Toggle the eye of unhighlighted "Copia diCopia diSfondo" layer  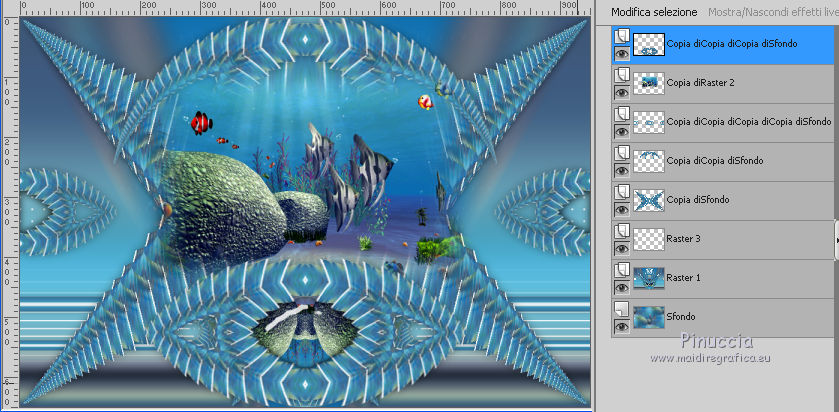point(622,171)
